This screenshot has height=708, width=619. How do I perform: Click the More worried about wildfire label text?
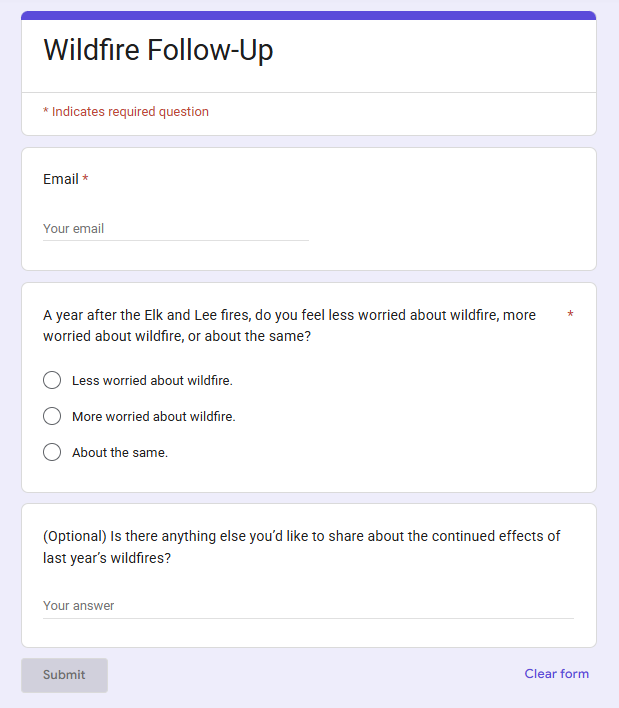[154, 416]
